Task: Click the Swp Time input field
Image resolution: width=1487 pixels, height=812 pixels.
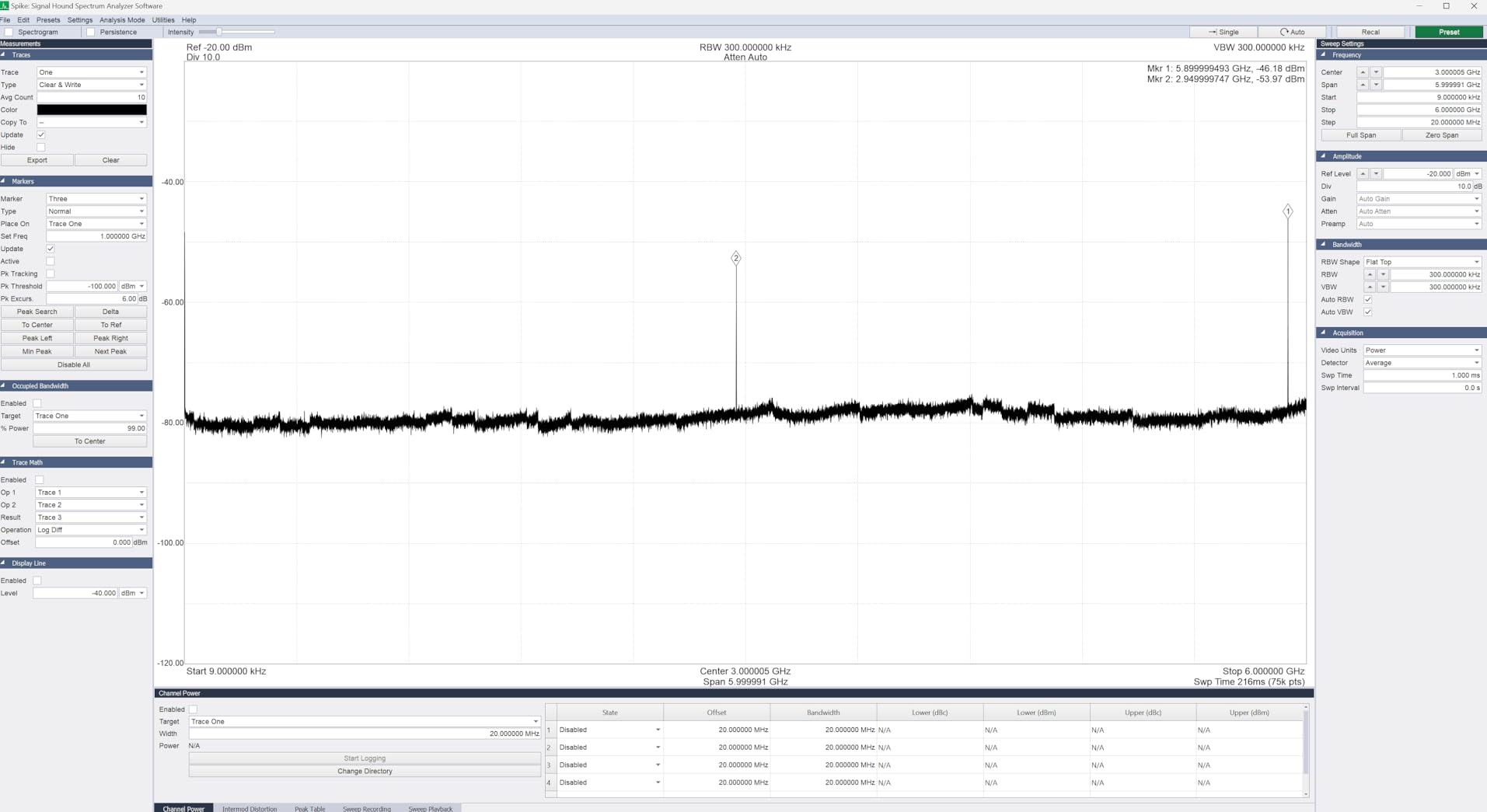Action: (1422, 375)
